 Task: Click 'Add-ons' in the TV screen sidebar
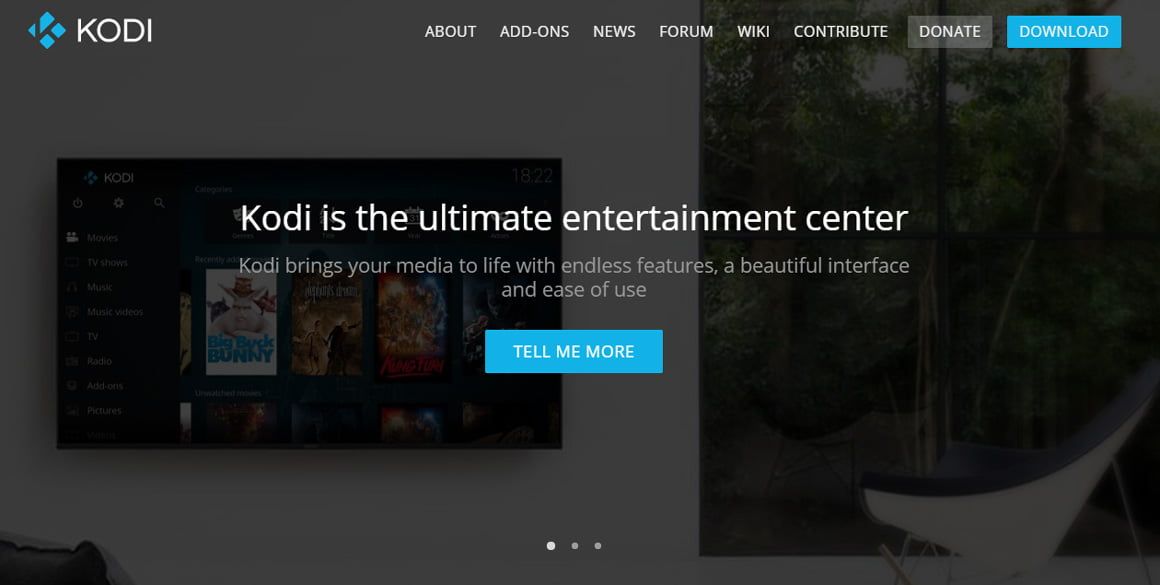(105, 386)
